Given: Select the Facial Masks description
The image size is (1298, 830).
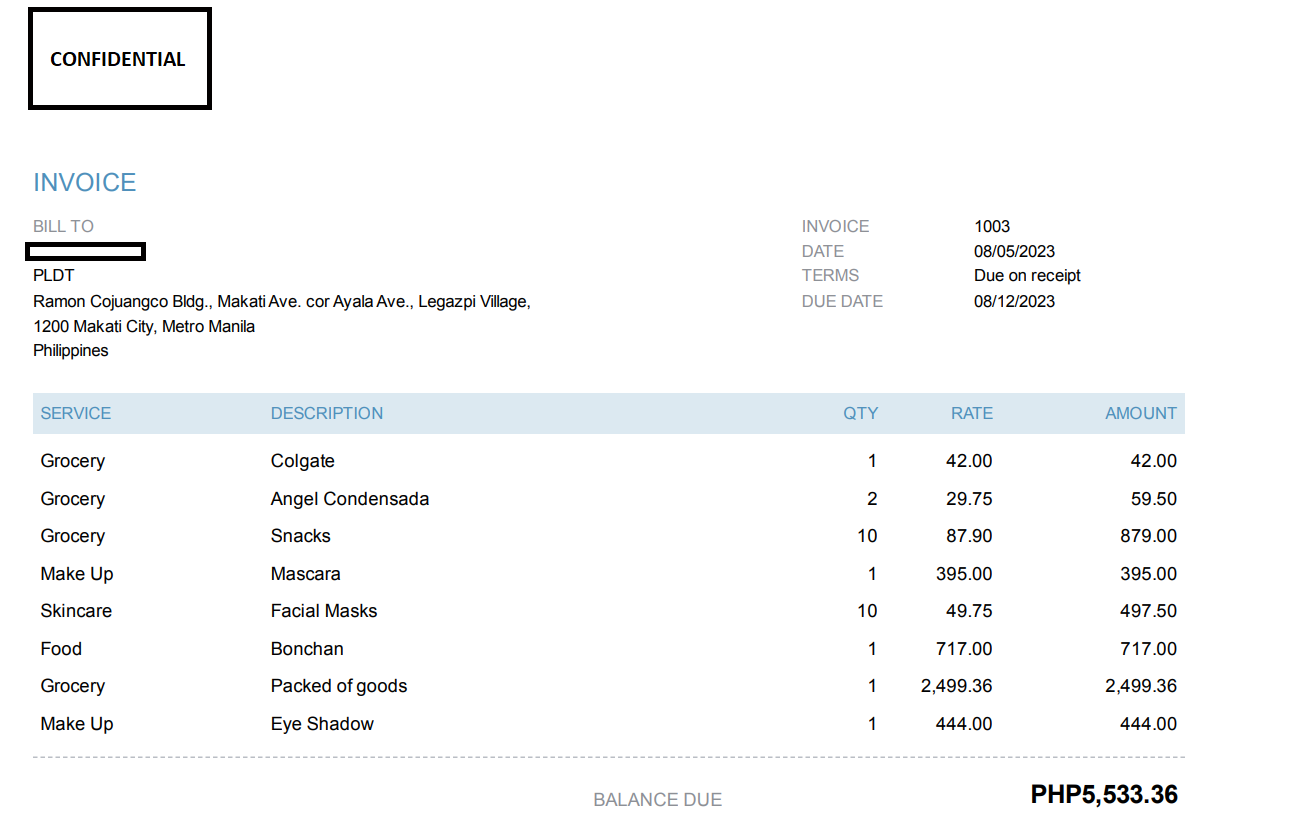Looking at the screenshot, I should click(x=324, y=611).
